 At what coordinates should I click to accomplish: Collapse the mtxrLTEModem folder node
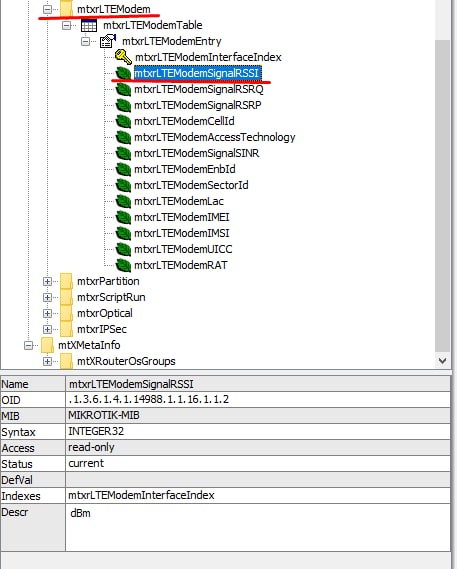click(x=48, y=9)
